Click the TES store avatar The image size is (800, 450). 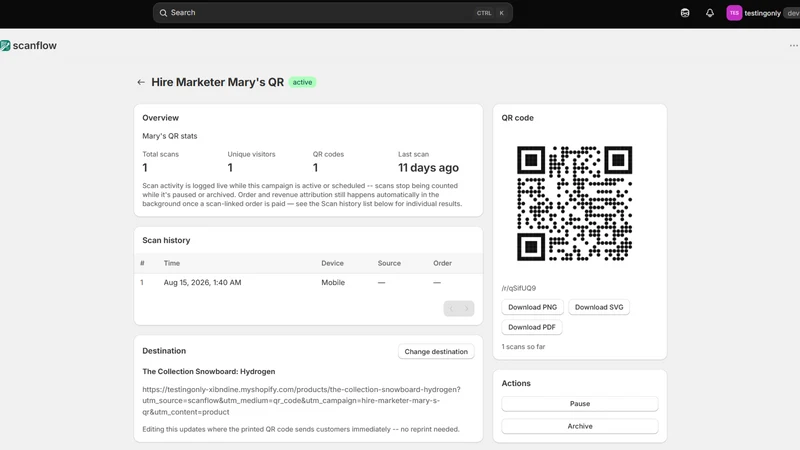pos(734,13)
